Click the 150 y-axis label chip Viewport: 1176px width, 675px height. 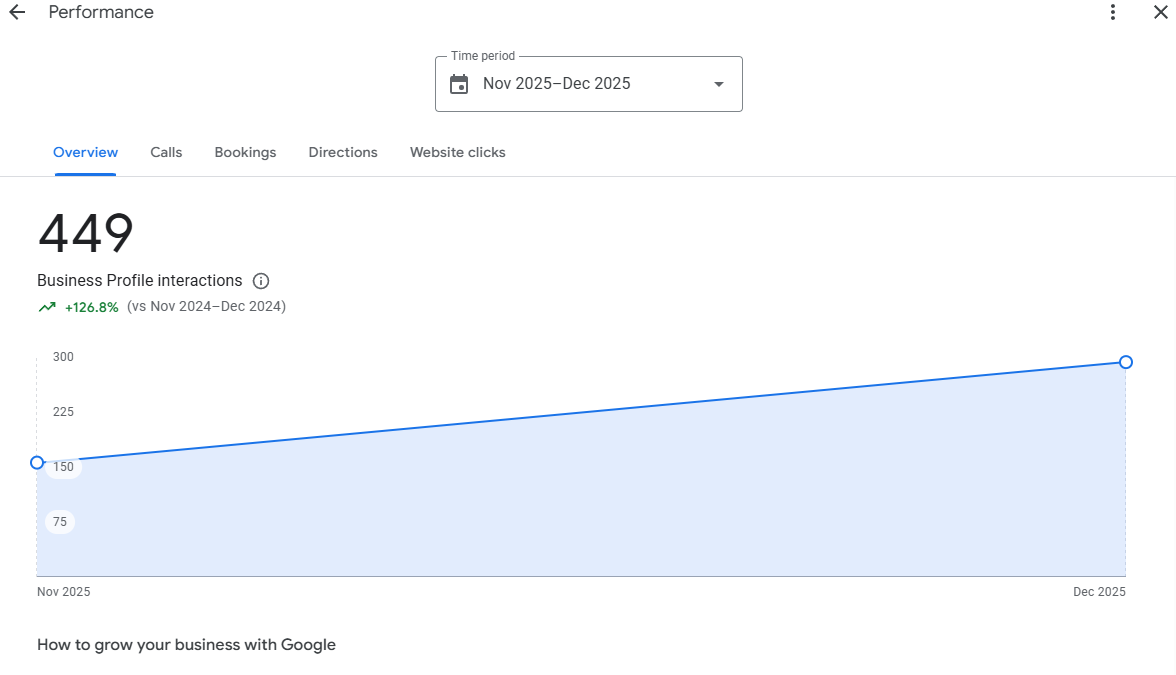pos(63,467)
